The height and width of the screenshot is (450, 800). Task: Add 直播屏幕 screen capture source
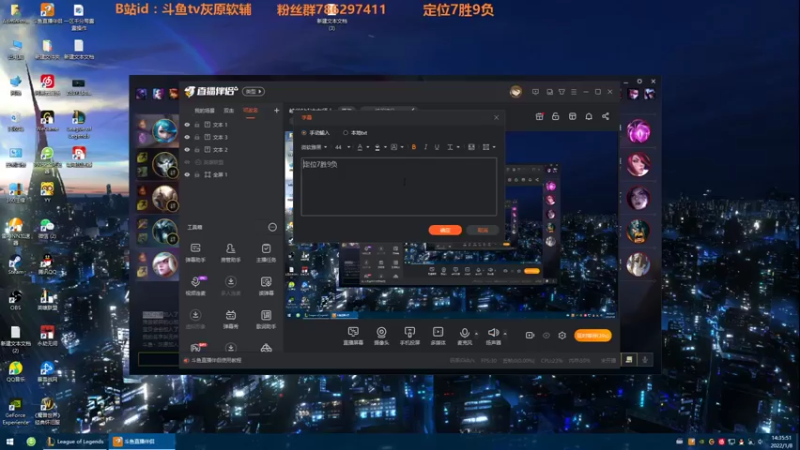pos(353,336)
